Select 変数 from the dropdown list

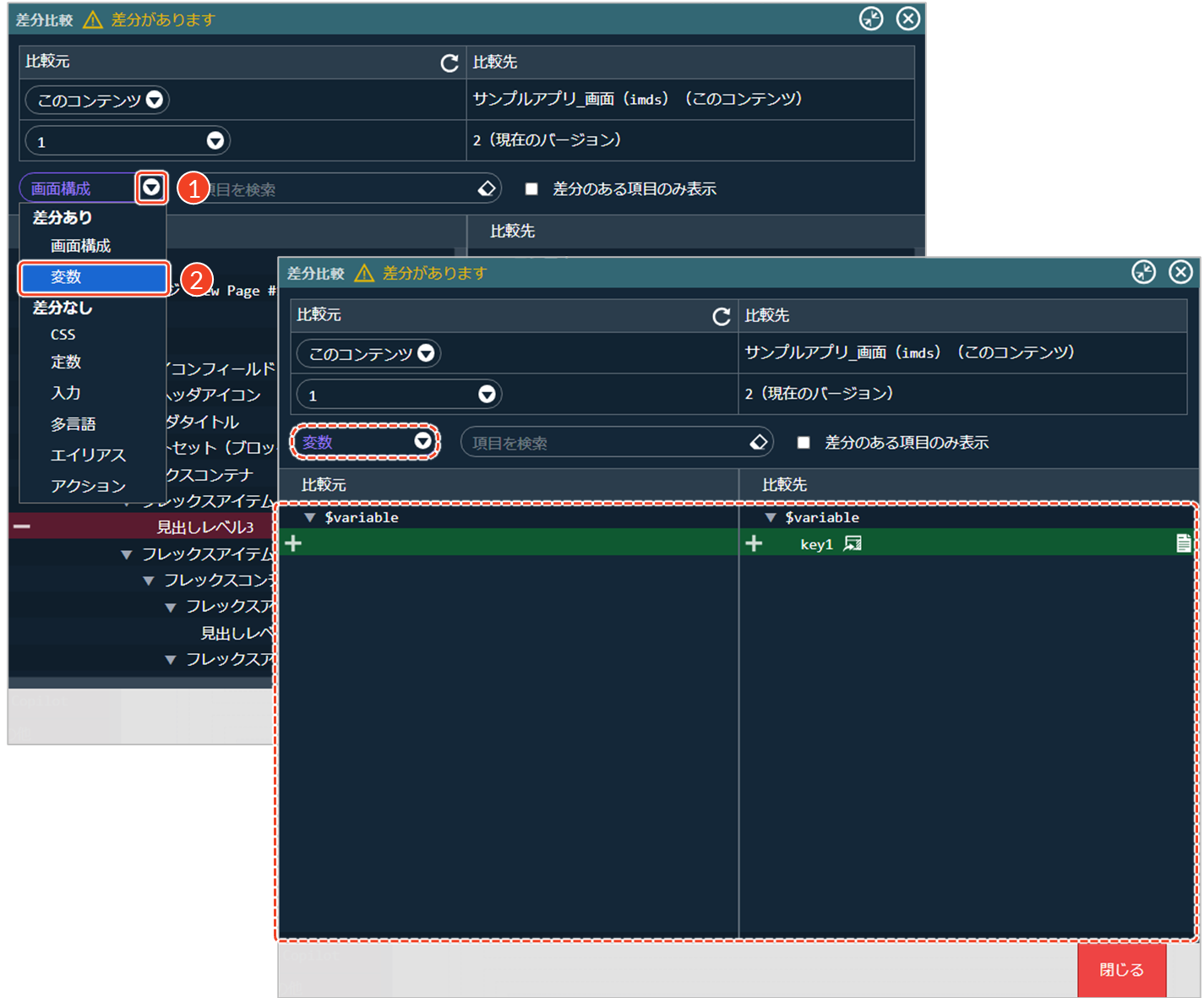coord(93,277)
